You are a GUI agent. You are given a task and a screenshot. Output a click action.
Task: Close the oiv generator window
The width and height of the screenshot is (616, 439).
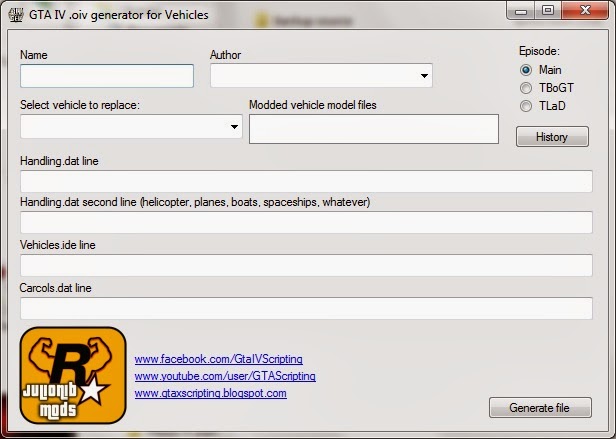tap(585, 11)
